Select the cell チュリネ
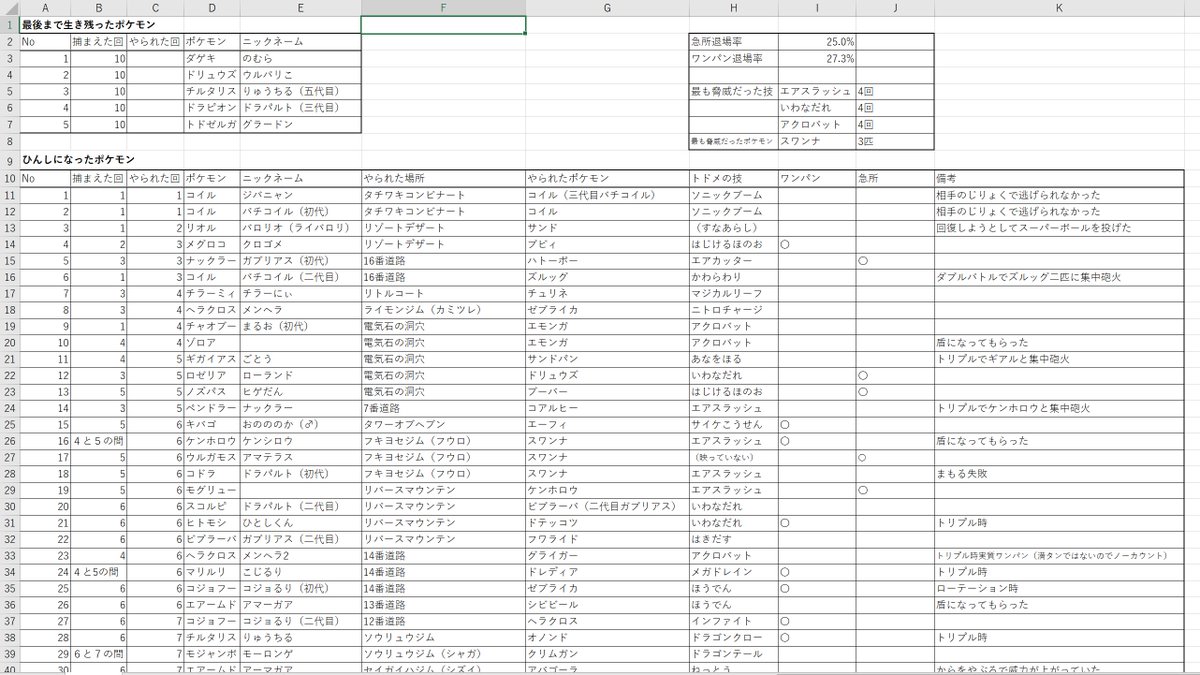The height and width of the screenshot is (675, 1200). [x=607, y=293]
